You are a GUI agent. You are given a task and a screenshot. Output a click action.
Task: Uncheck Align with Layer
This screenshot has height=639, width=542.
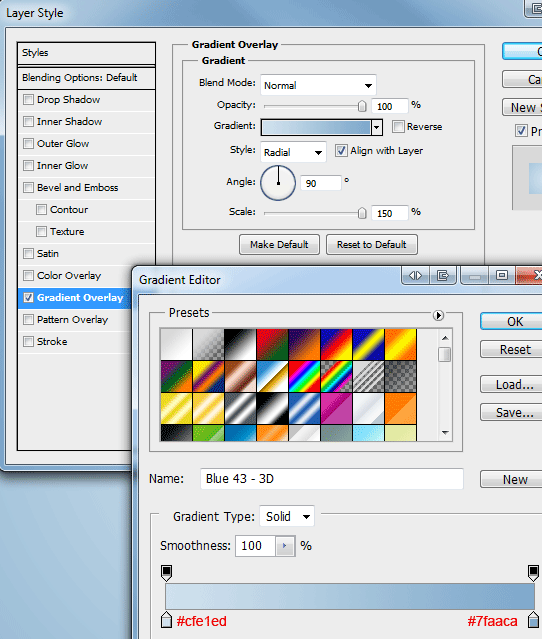(x=341, y=151)
